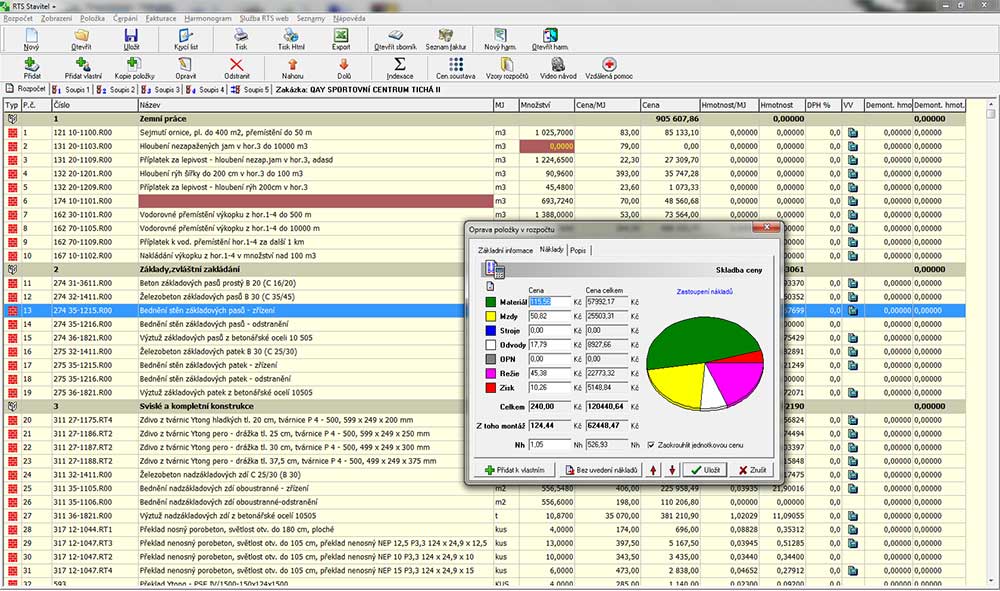This screenshot has width=1000, height=591.
Task: Click the Tisk printer icon
Action: [240, 35]
